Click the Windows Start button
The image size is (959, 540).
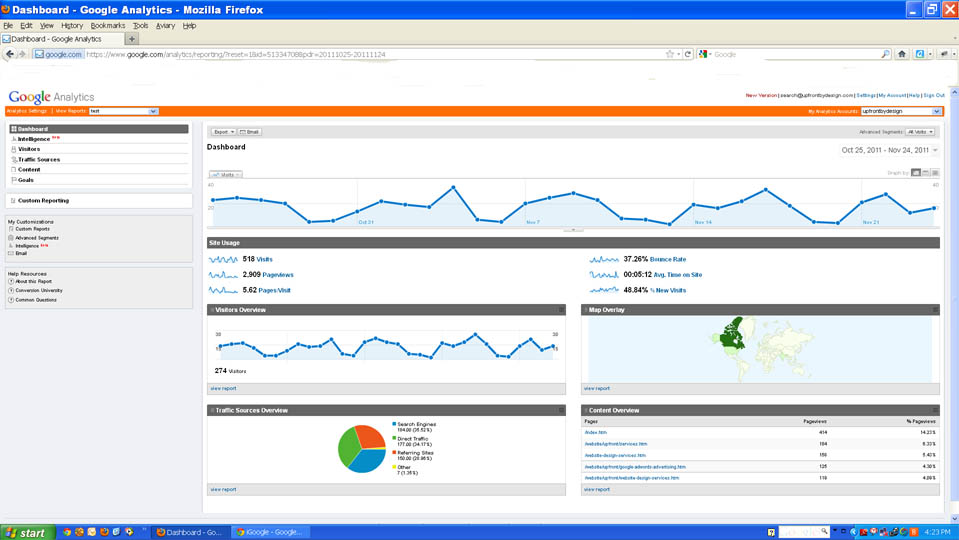(27, 532)
